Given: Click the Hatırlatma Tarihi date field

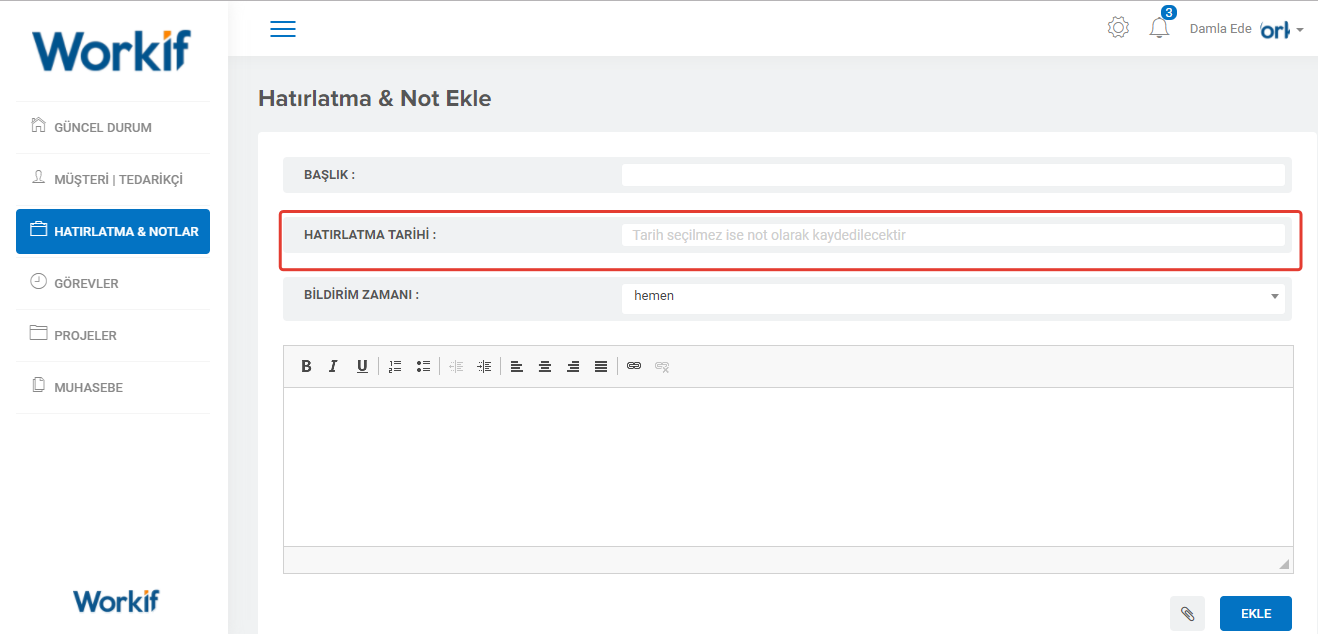Looking at the screenshot, I should [x=953, y=235].
